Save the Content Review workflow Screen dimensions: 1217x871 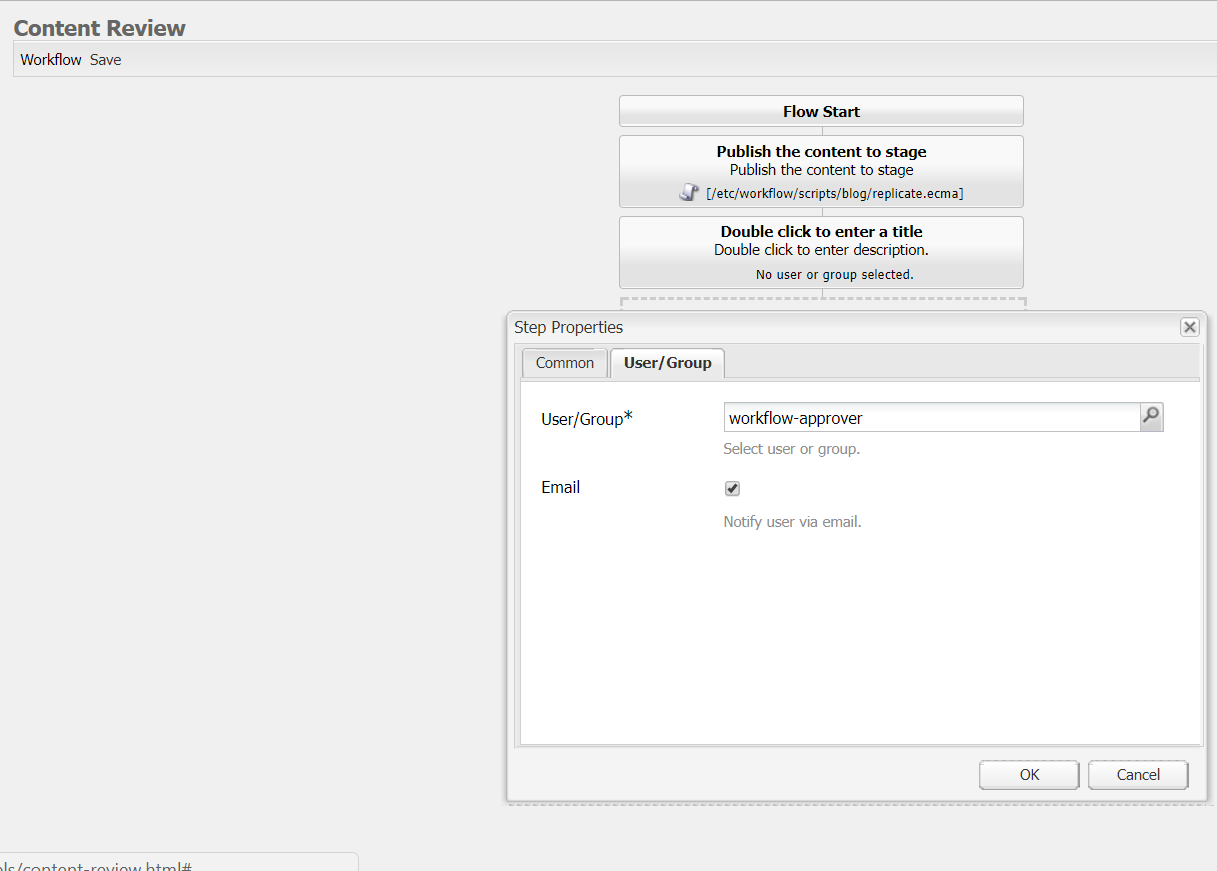pos(105,59)
